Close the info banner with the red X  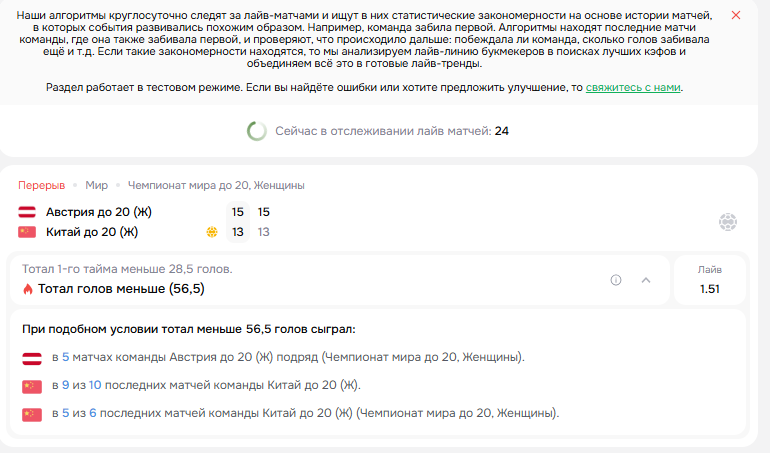(x=736, y=15)
